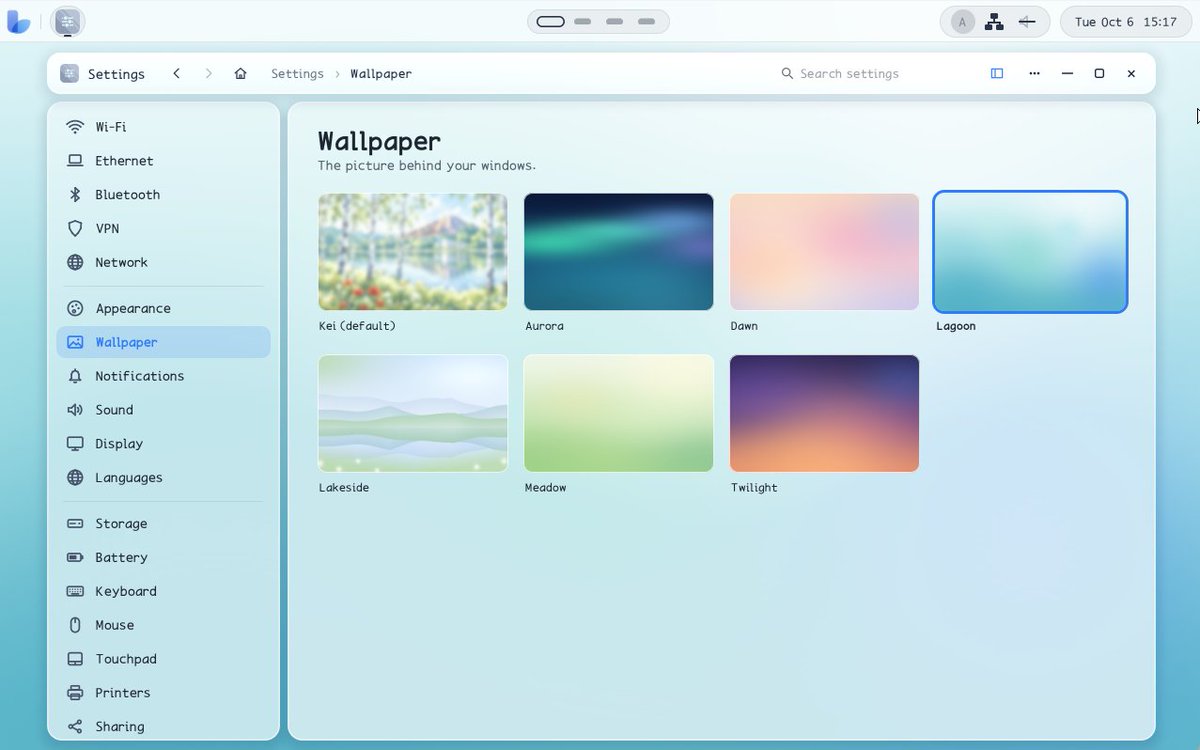Click the Sharing icon in sidebar
The width and height of the screenshot is (1200, 750).
tap(75, 727)
